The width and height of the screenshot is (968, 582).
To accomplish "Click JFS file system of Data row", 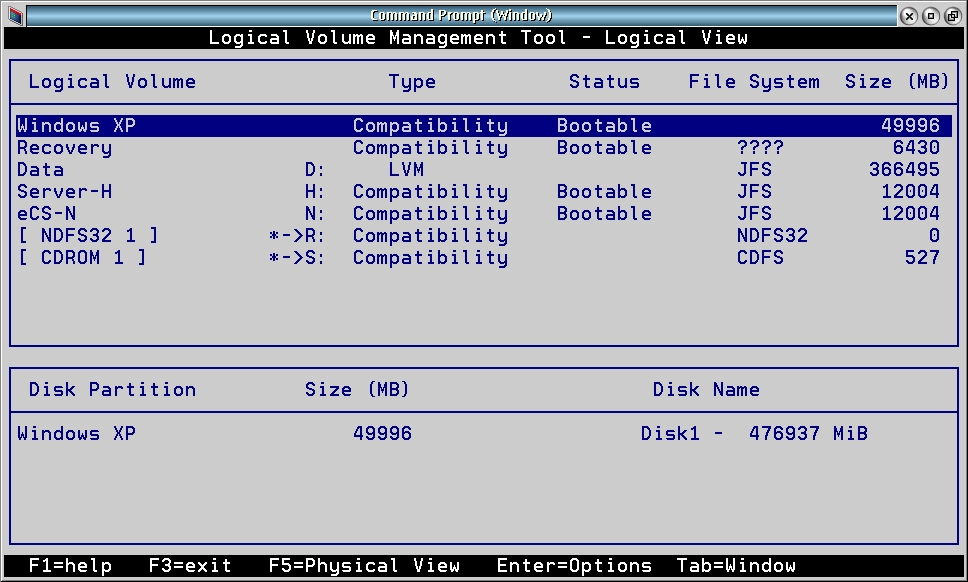I will pos(754,170).
